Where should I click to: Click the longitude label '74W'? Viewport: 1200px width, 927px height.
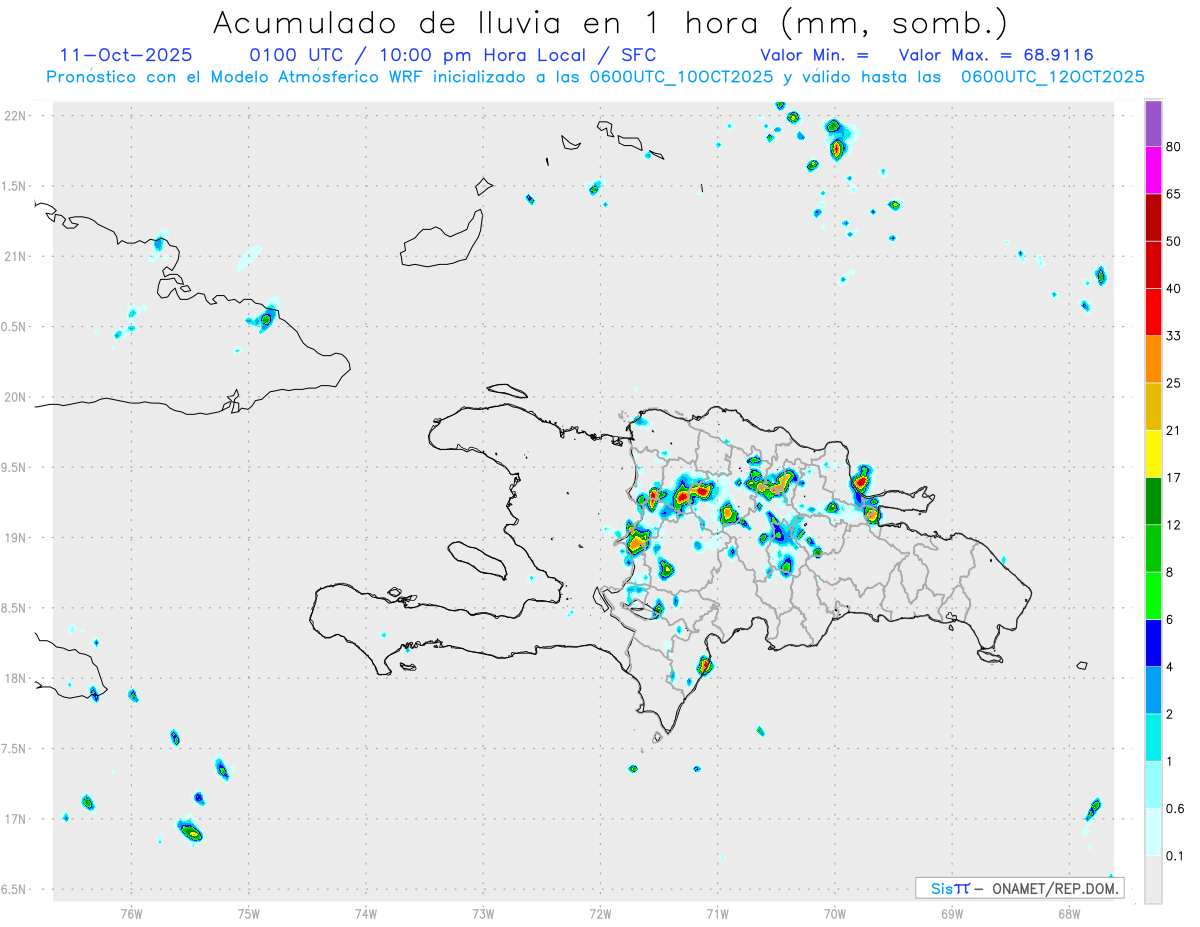366,913
